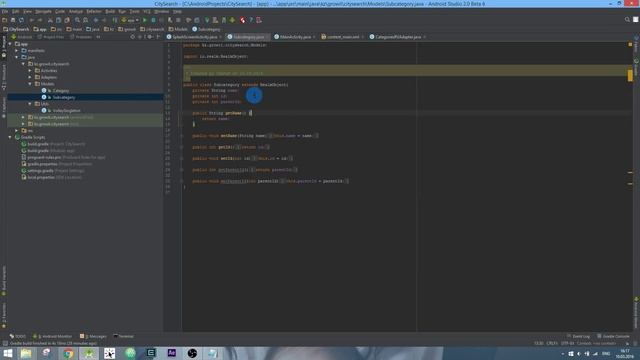The image size is (640, 360).
Task: Open After Effects from the taskbar
Action: coord(172,353)
